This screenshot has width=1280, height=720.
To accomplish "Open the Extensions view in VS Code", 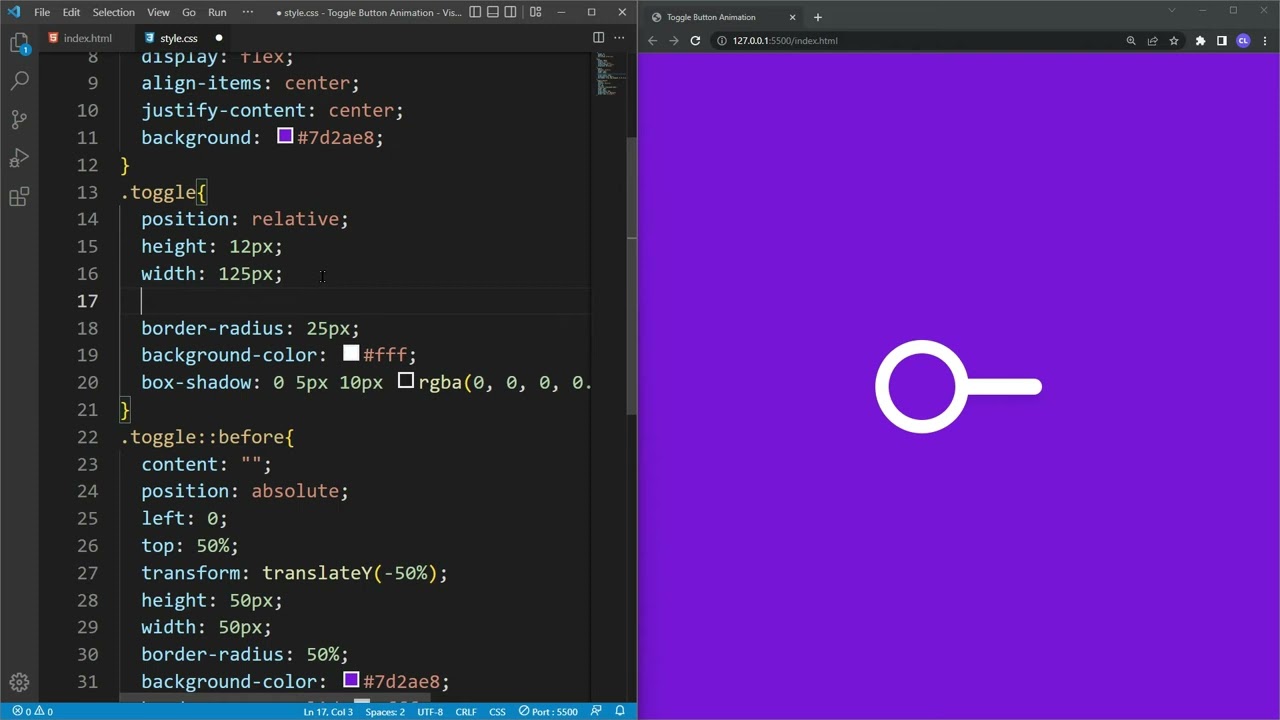I will [x=19, y=197].
